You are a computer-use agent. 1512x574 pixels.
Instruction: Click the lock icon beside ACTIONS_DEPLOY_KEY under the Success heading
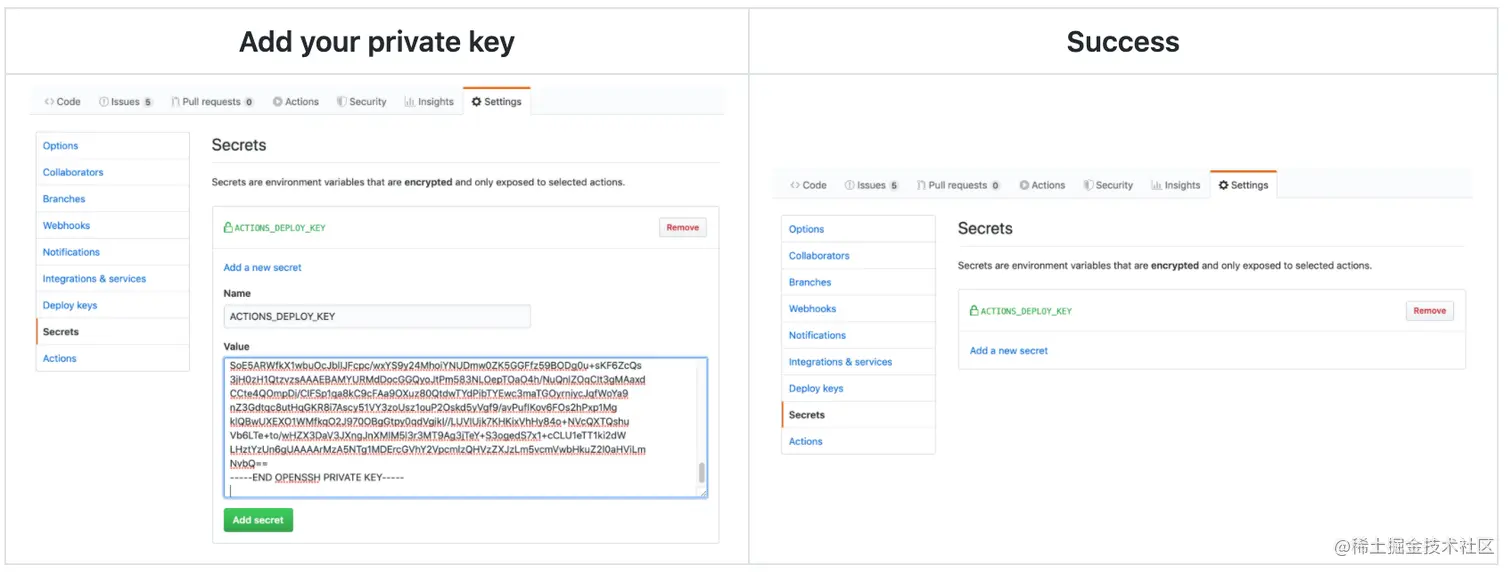(x=974, y=311)
